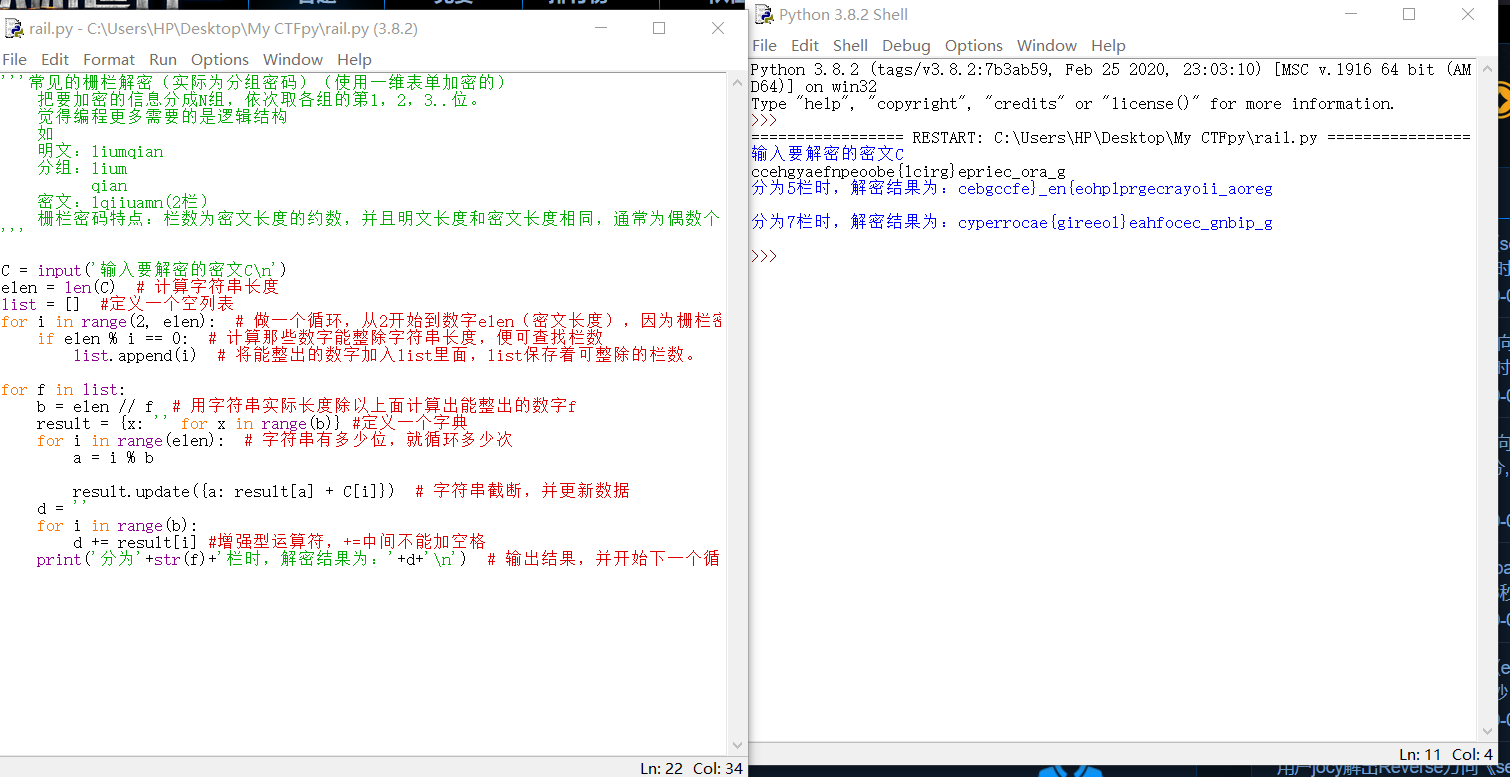Click 'Col: 4' in shell status bar

[1472, 754]
